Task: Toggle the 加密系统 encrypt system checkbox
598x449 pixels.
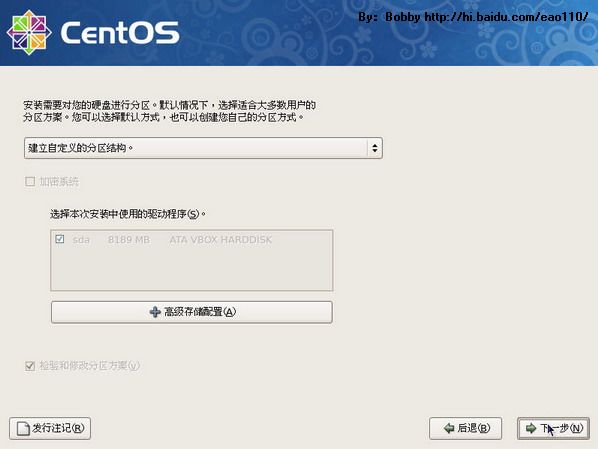Action: click(30, 182)
